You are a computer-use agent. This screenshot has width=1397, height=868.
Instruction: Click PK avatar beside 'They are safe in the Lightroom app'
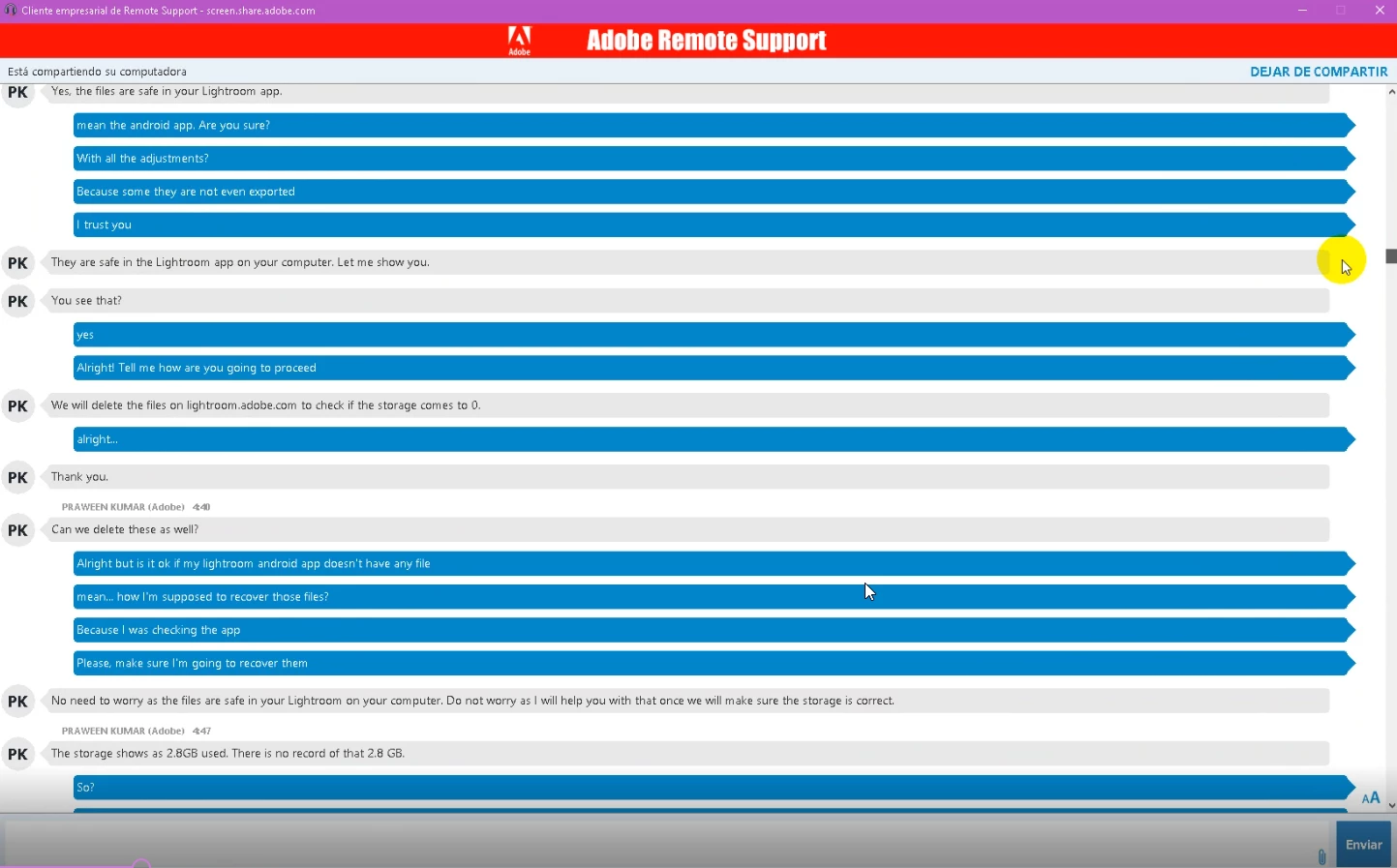[x=18, y=263]
